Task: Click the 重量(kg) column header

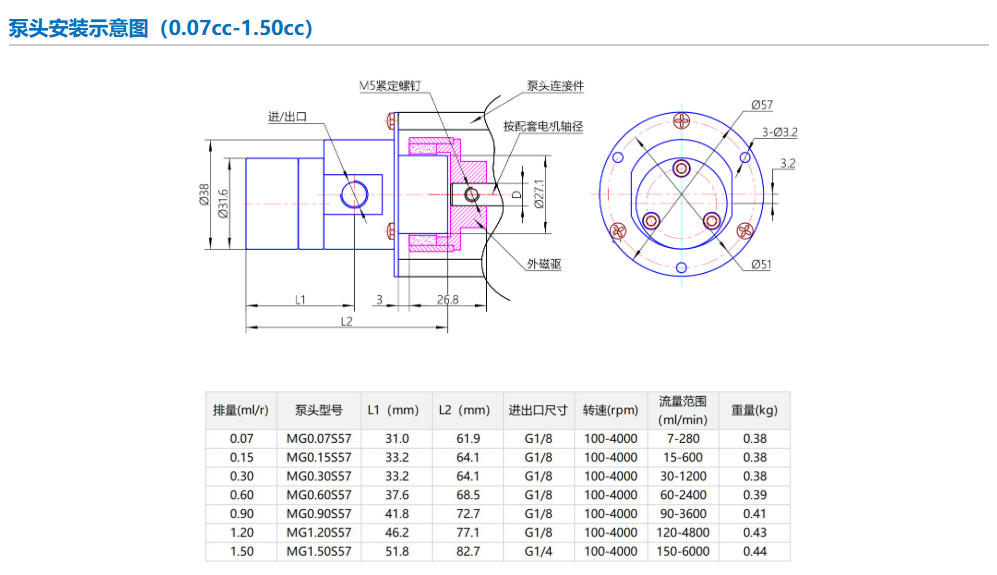Action: pos(753,410)
